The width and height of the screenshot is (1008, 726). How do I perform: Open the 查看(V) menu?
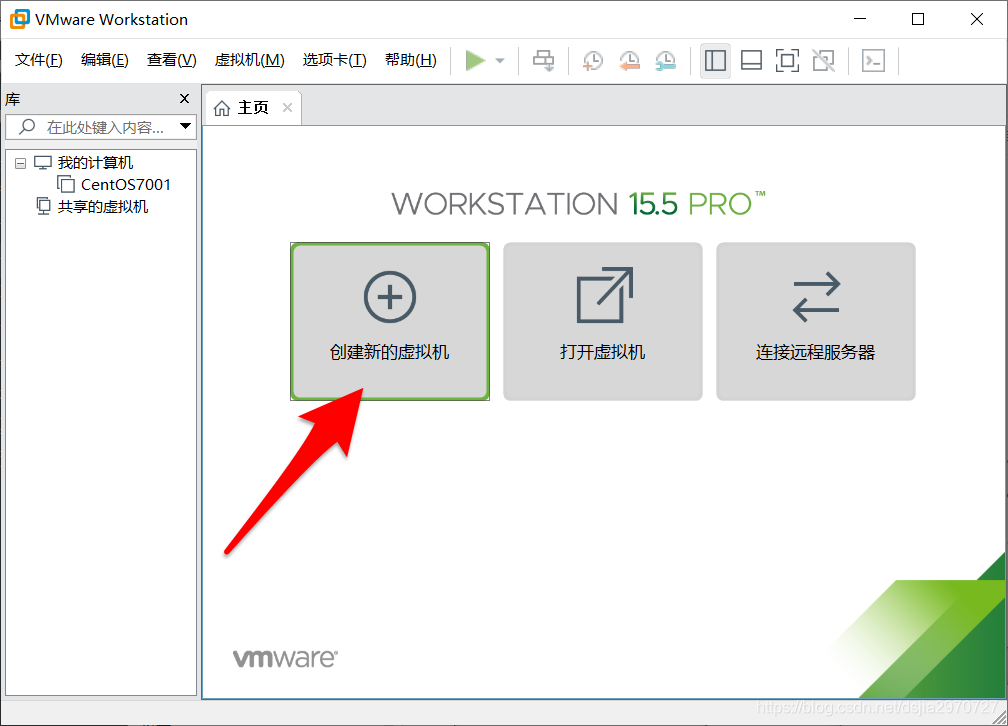coord(172,60)
